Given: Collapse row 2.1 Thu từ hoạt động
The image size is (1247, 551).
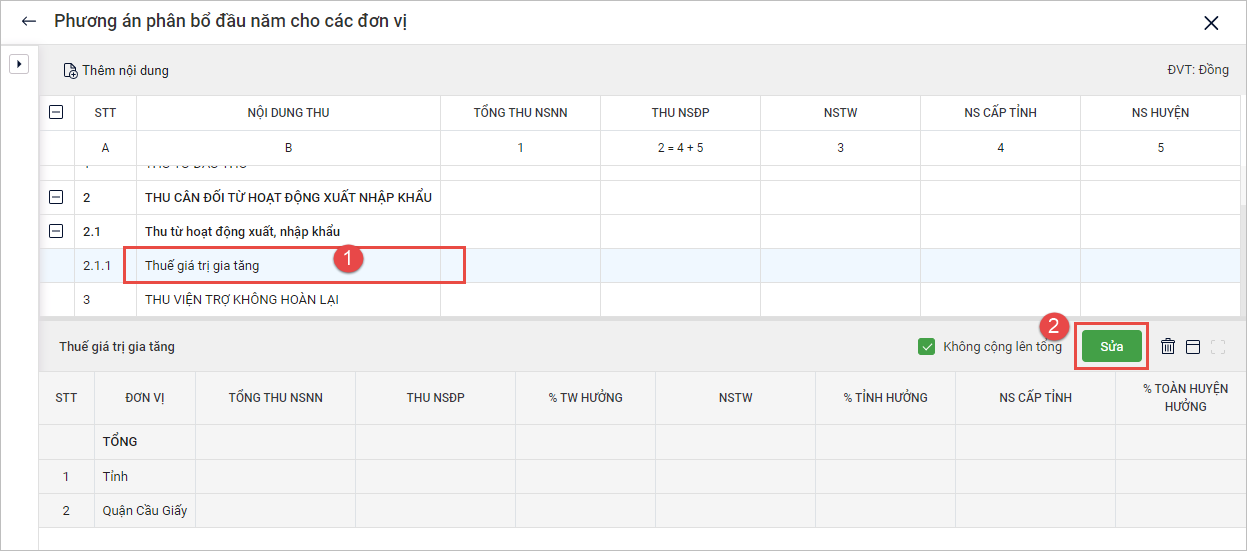Looking at the screenshot, I should click(57, 231).
